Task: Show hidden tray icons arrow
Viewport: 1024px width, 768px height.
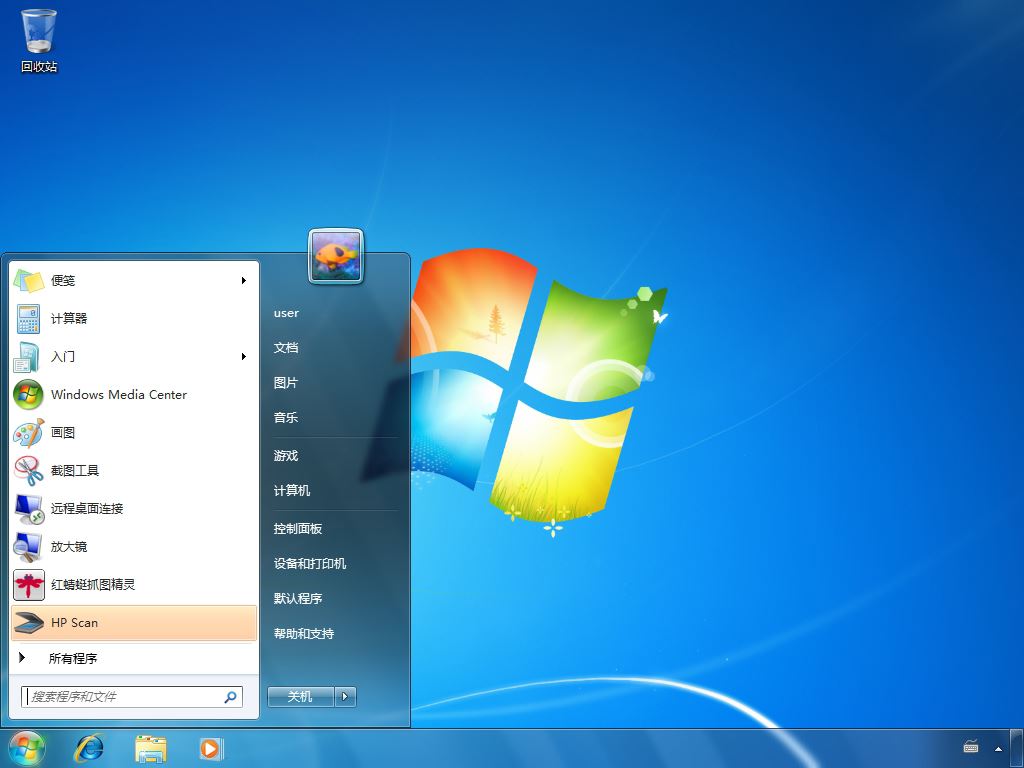Action: point(998,748)
